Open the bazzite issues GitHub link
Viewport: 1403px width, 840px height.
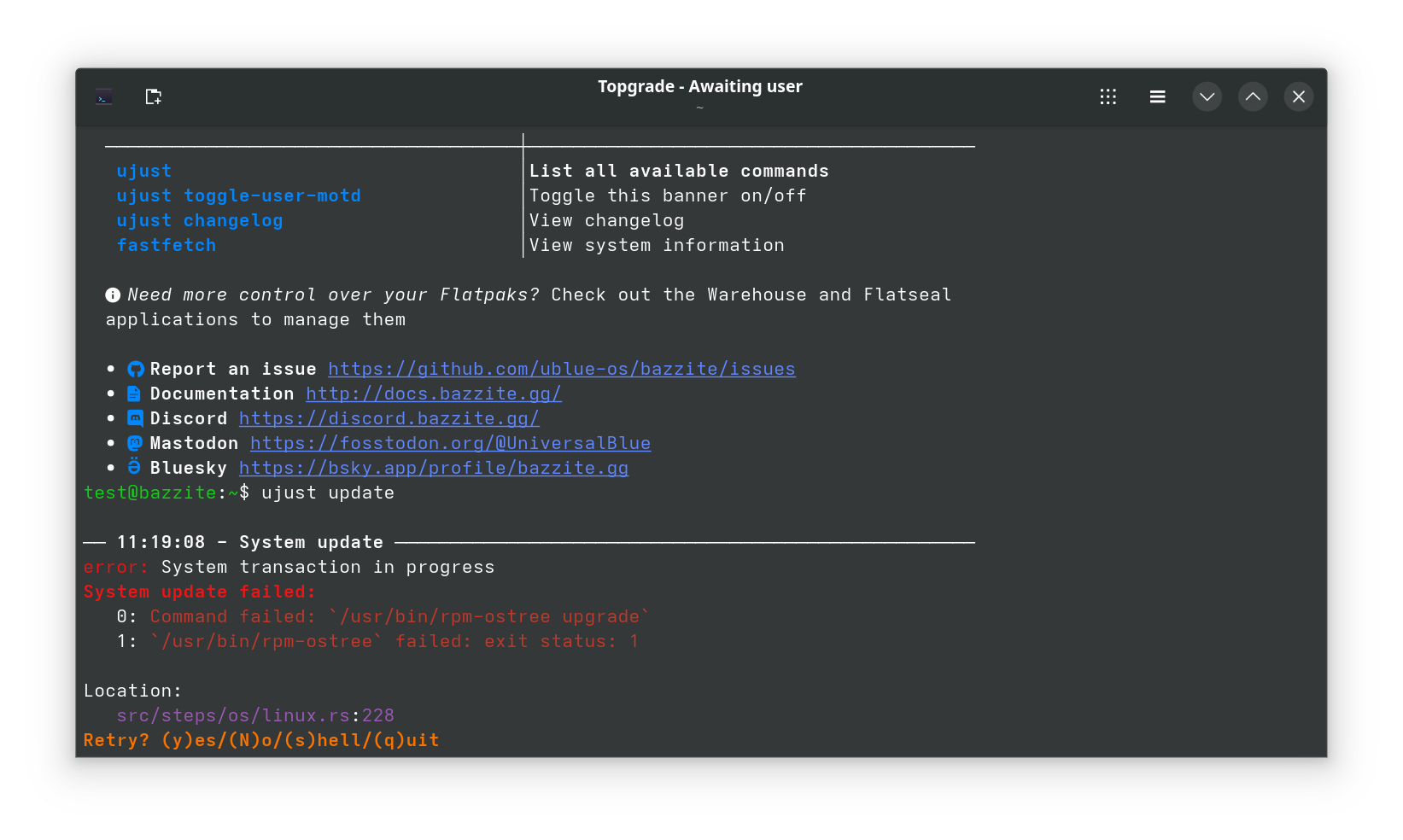tap(561, 369)
